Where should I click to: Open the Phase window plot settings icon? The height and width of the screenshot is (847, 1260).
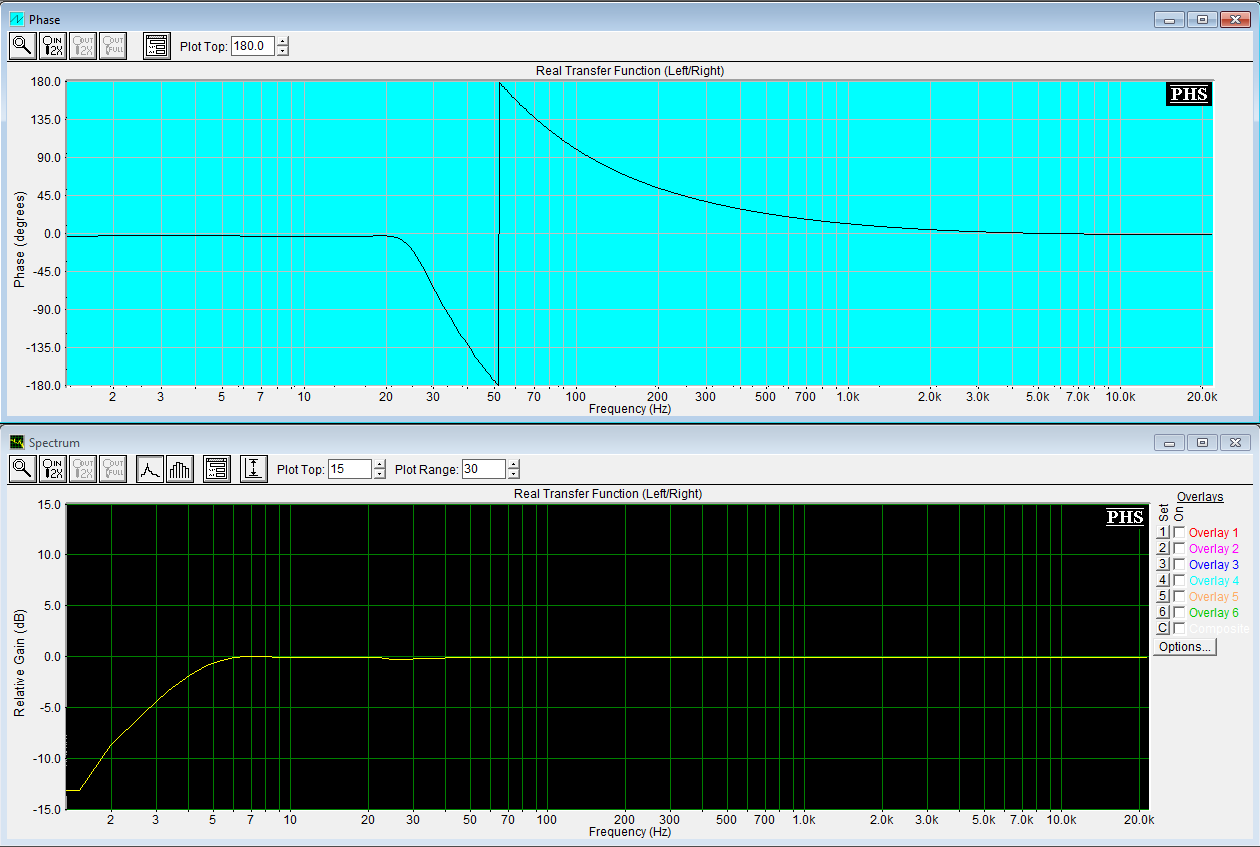pyautogui.click(x=157, y=45)
